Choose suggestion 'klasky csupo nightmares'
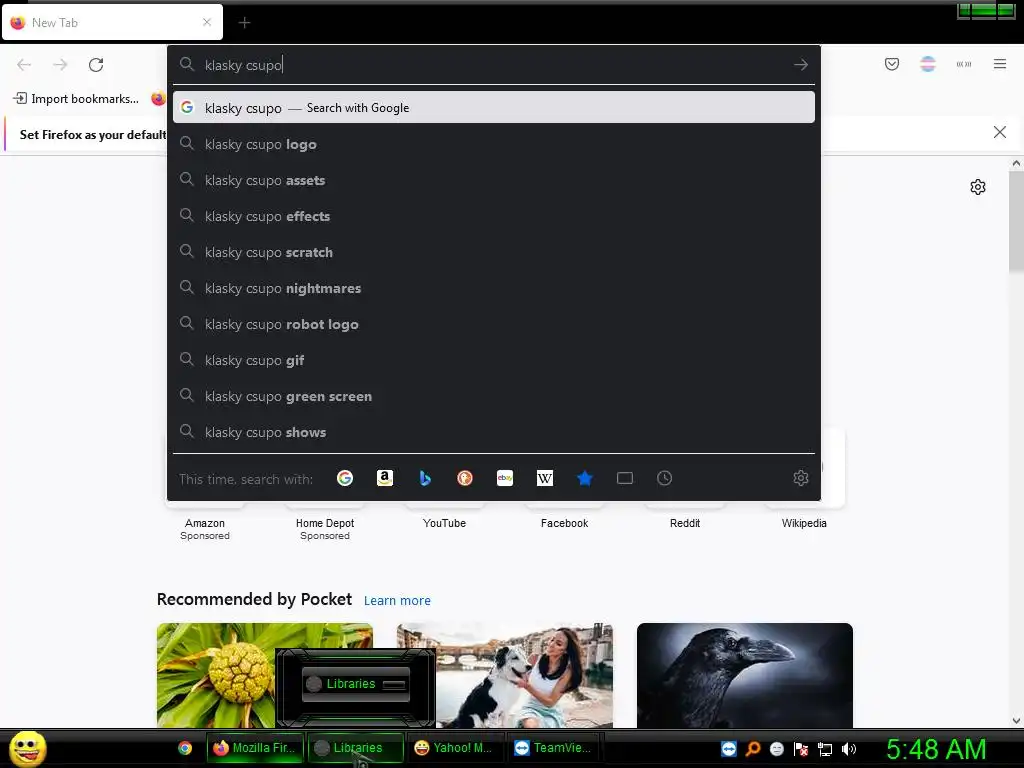Viewport: 1024px width, 768px height. [x=494, y=288]
